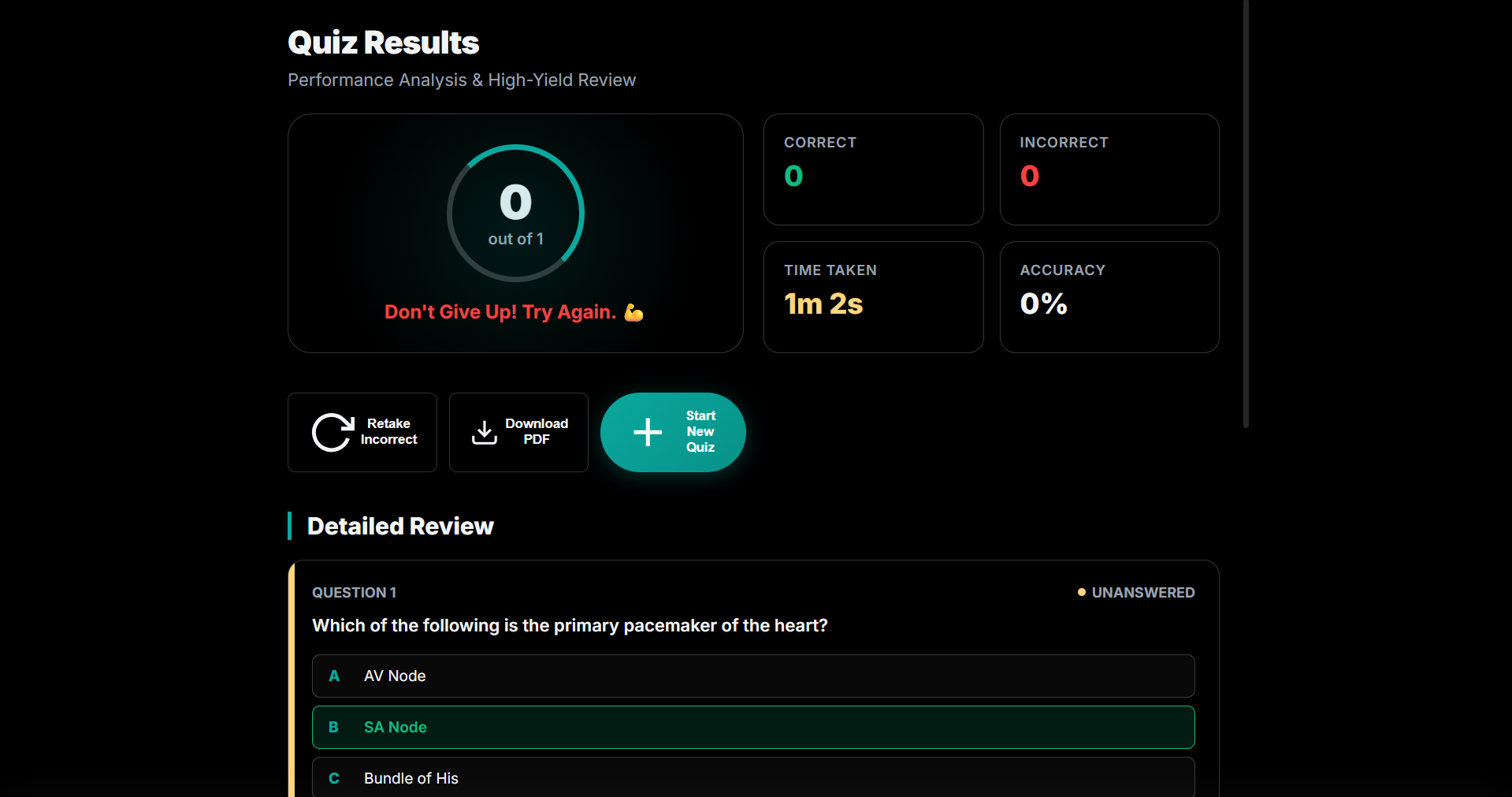This screenshot has width=1512, height=797.
Task: Expand the Correct stats card
Action: (873, 169)
